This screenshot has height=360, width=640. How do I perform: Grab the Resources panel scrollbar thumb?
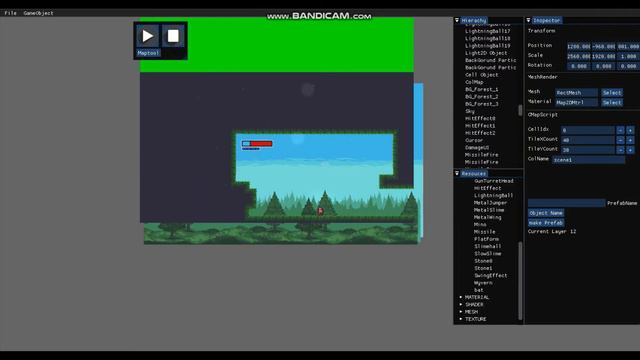[520, 281]
